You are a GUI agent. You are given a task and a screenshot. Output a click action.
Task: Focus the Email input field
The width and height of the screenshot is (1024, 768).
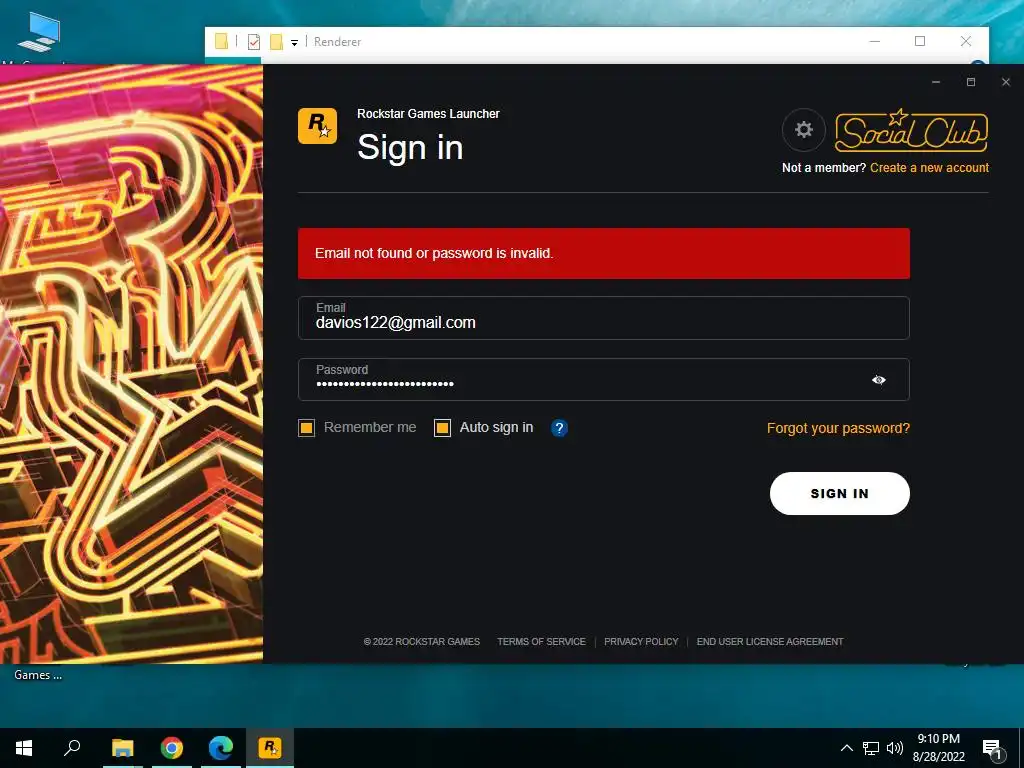click(603, 318)
